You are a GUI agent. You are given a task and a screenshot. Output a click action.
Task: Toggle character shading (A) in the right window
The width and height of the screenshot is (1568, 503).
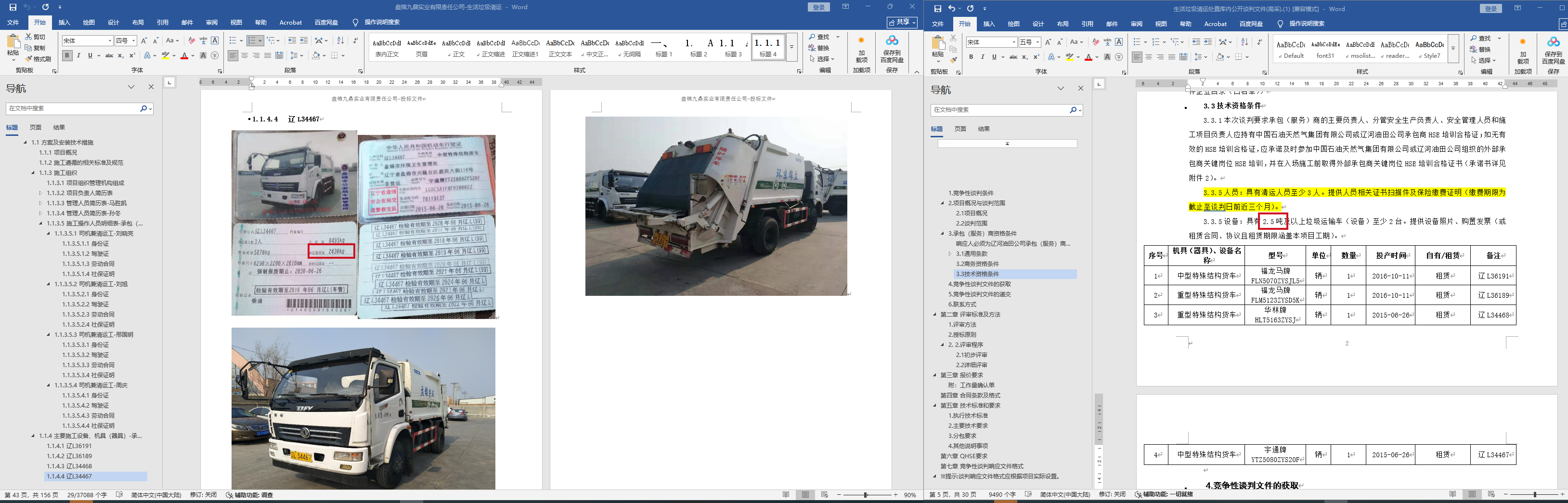tap(1107, 57)
